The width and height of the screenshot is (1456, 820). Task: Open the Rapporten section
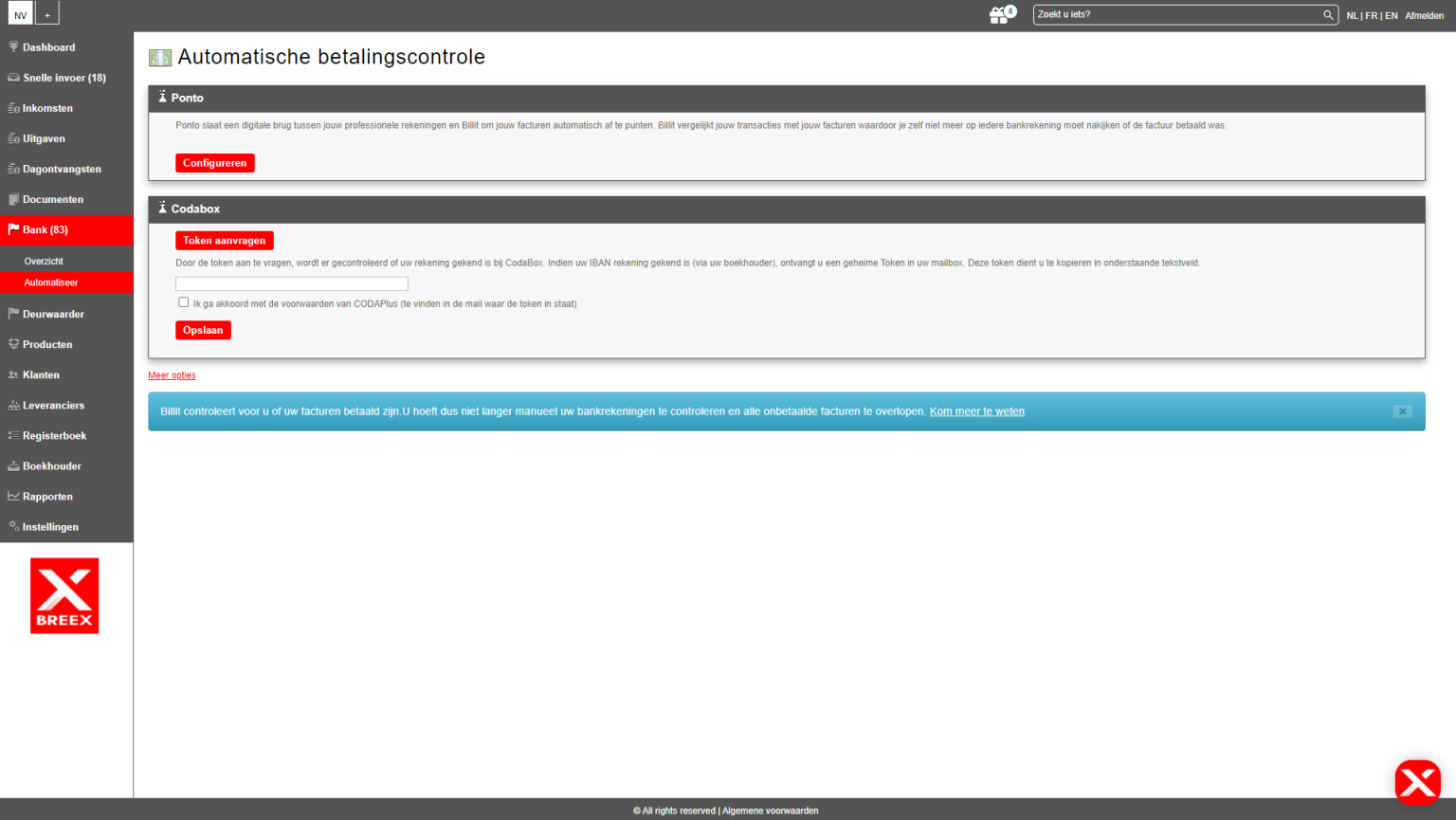coord(47,497)
